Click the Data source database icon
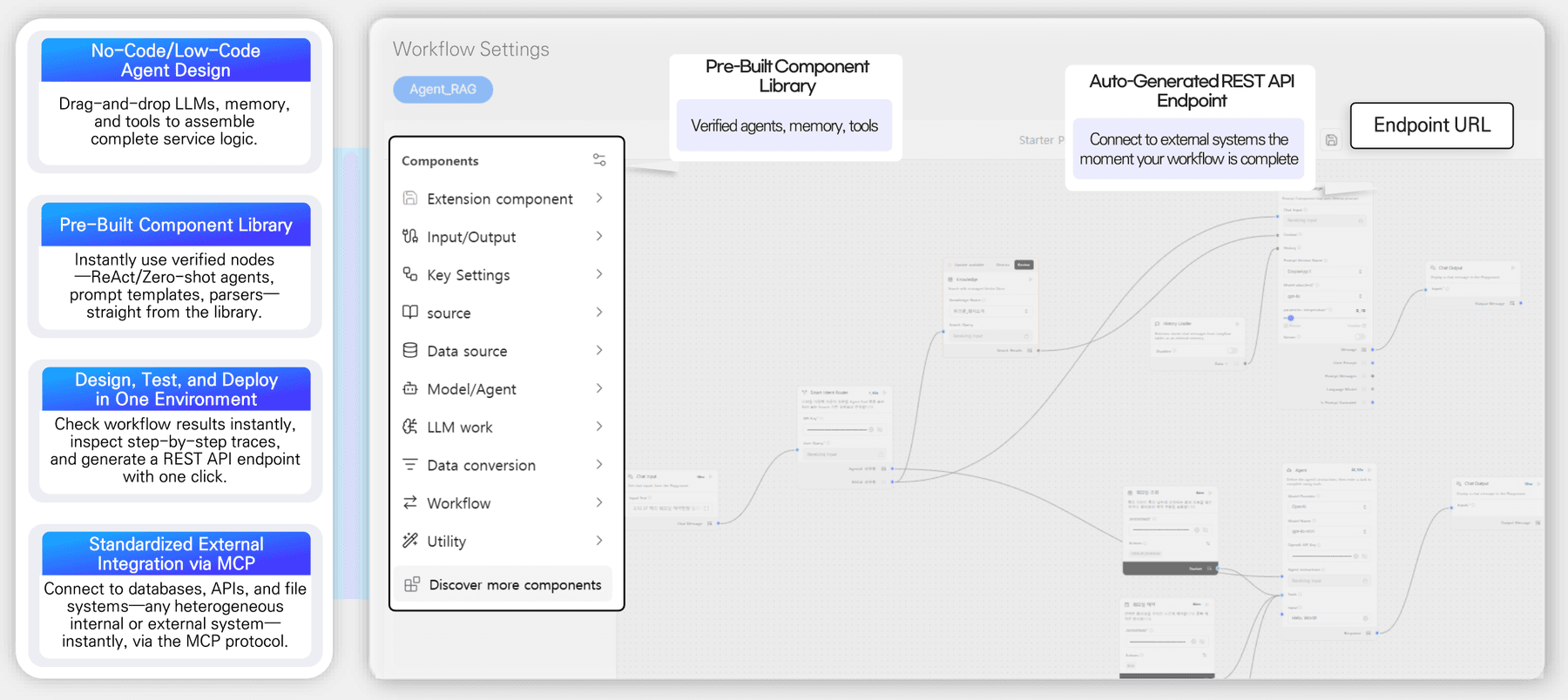 coord(410,350)
